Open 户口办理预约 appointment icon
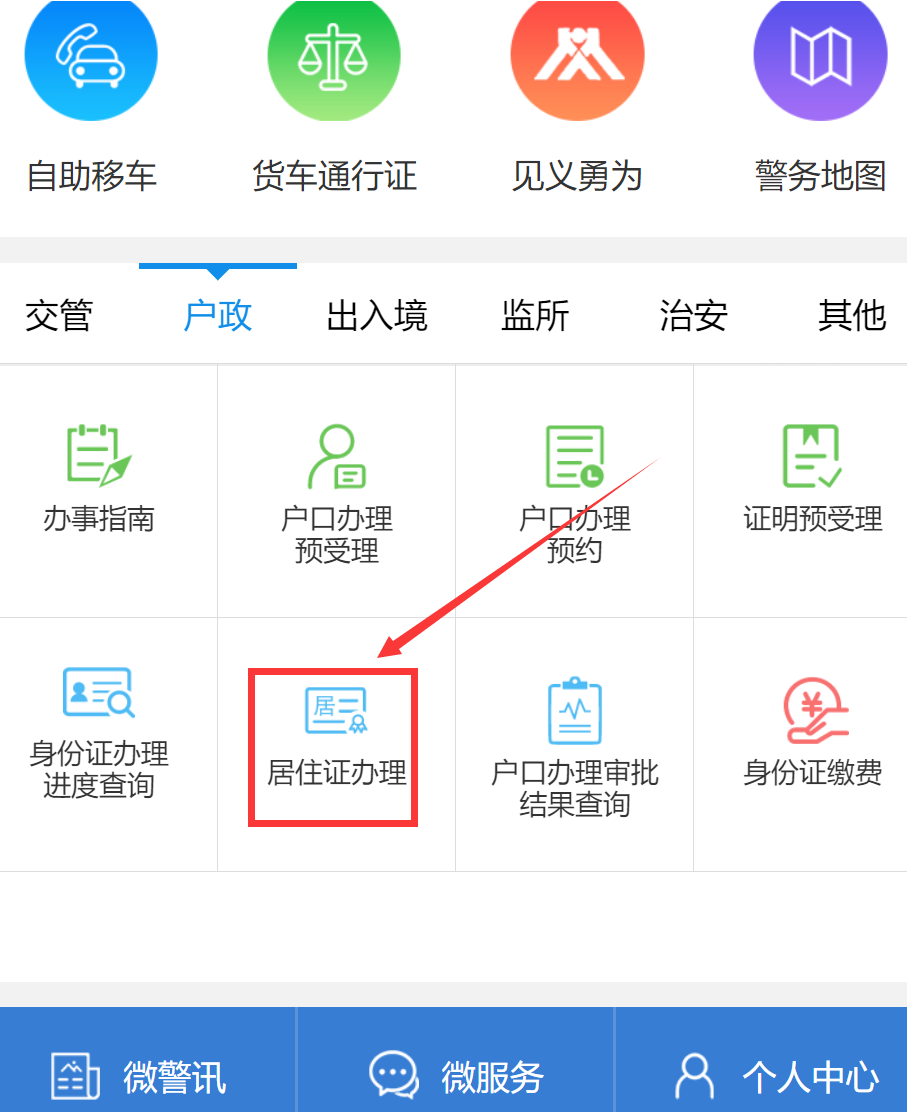 (x=574, y=457)
